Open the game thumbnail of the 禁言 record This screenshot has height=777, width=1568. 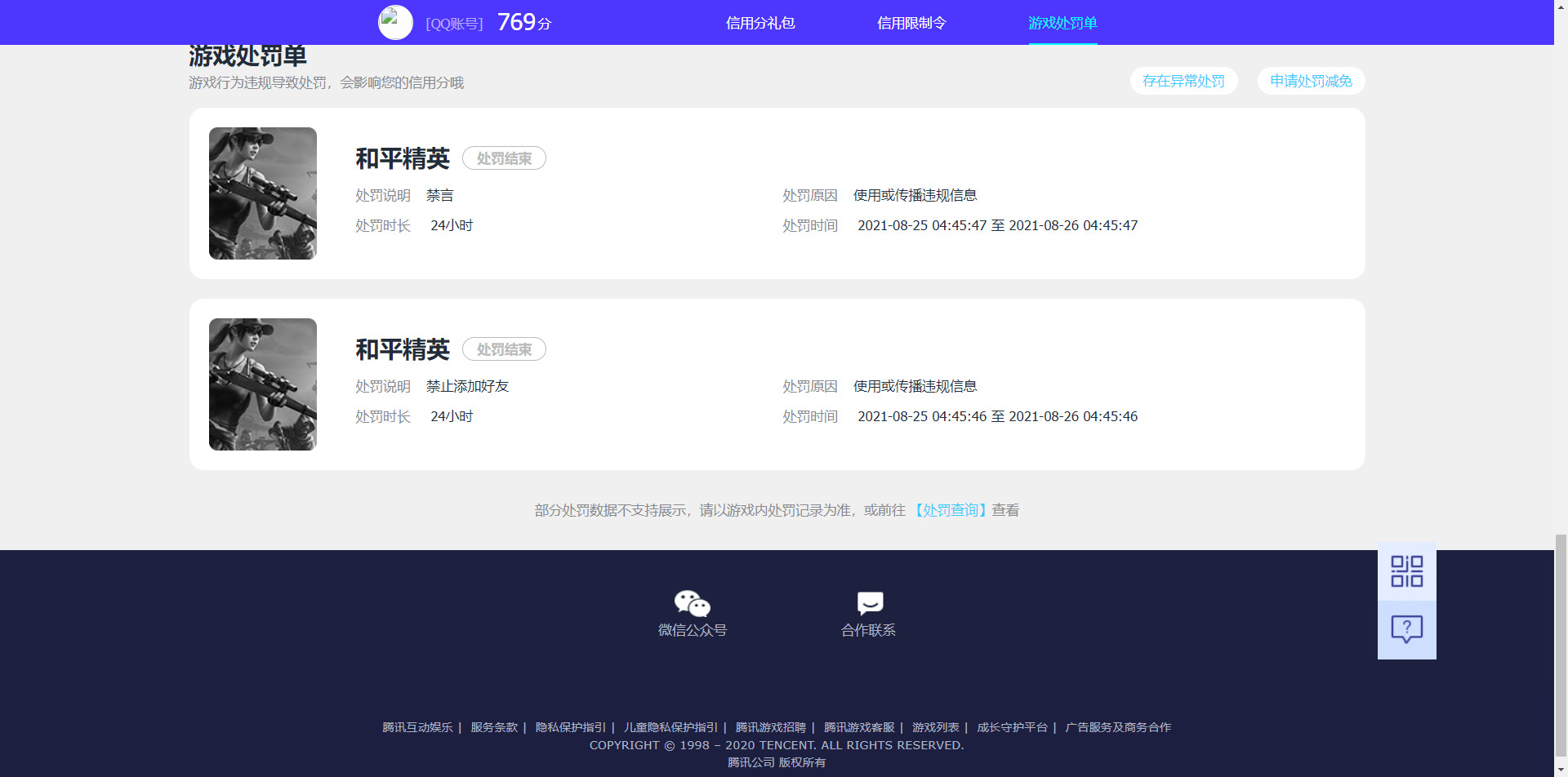(263, 193)
